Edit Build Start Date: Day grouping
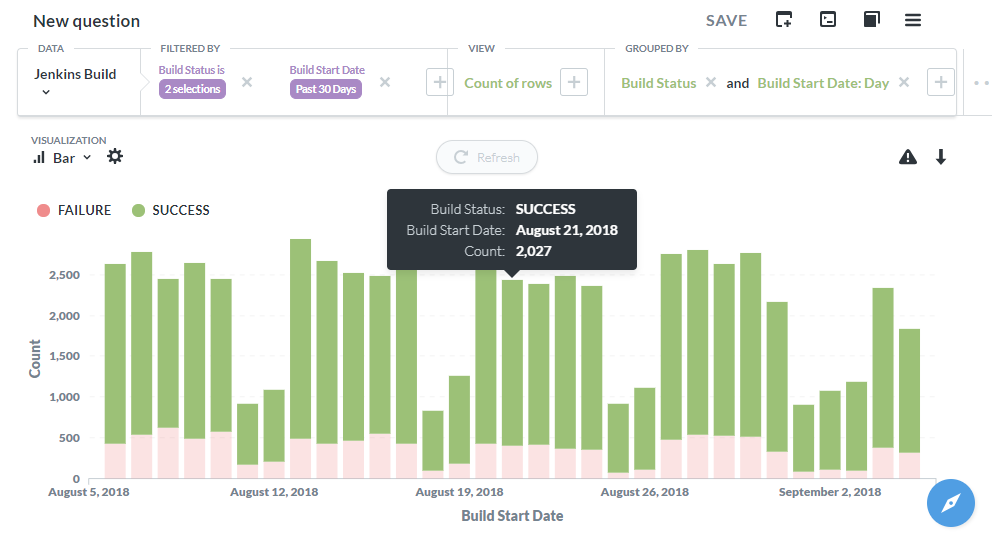Screen dimensions: 992x549 (823, 83)
